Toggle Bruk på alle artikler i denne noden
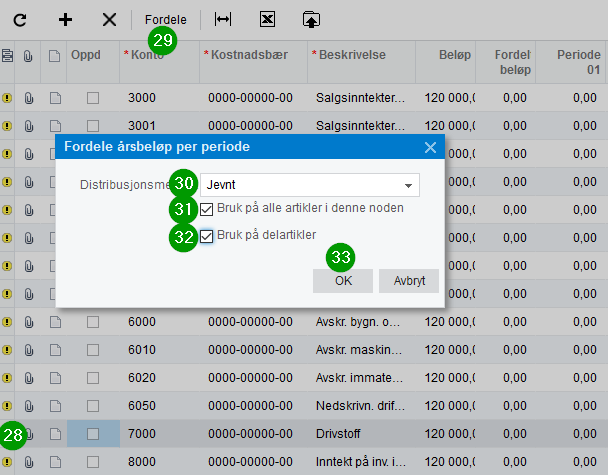This screenshot has height=475, width=608. (x=207, y=209)
